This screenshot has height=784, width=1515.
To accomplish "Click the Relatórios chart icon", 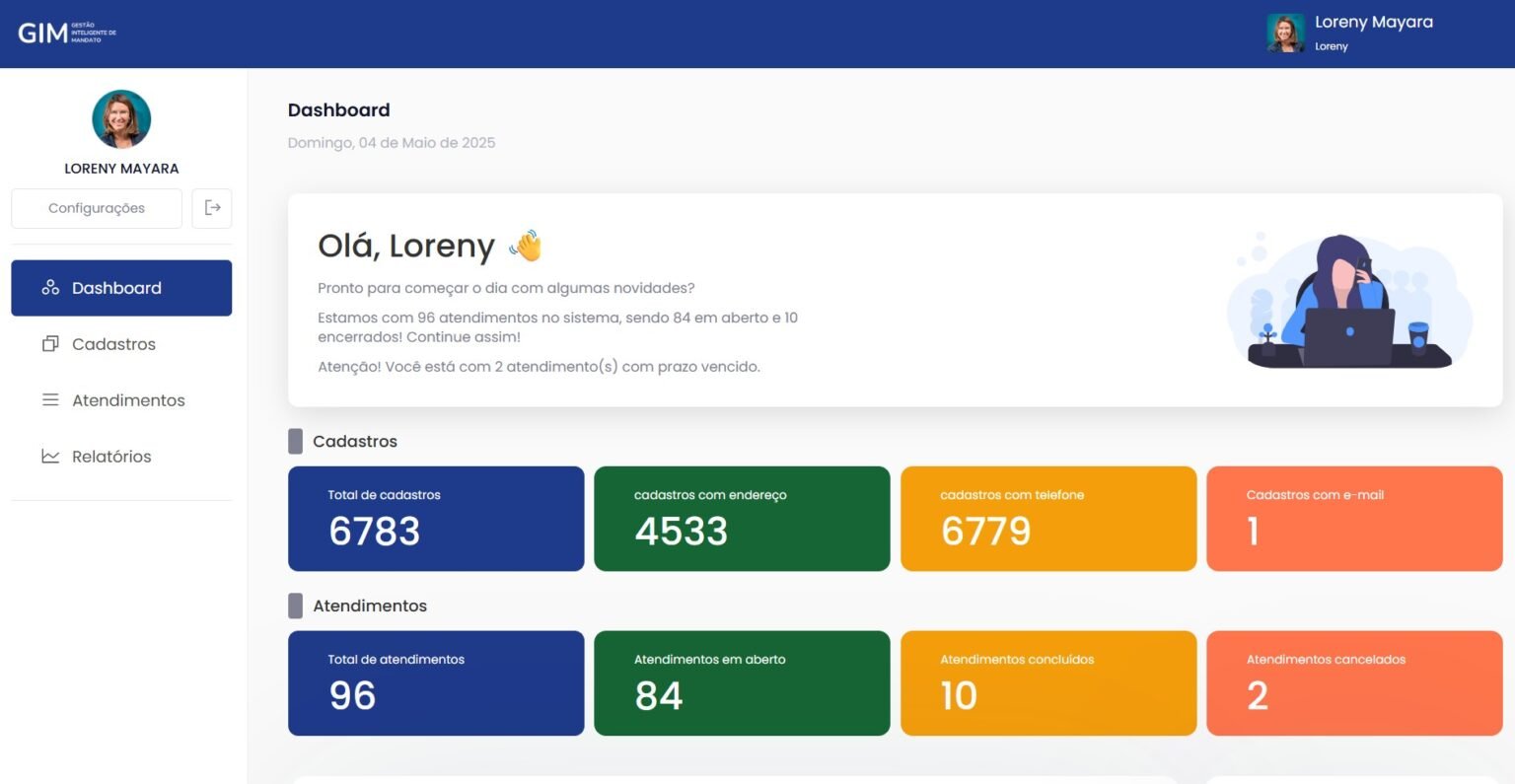I will [x=50, y=457].
